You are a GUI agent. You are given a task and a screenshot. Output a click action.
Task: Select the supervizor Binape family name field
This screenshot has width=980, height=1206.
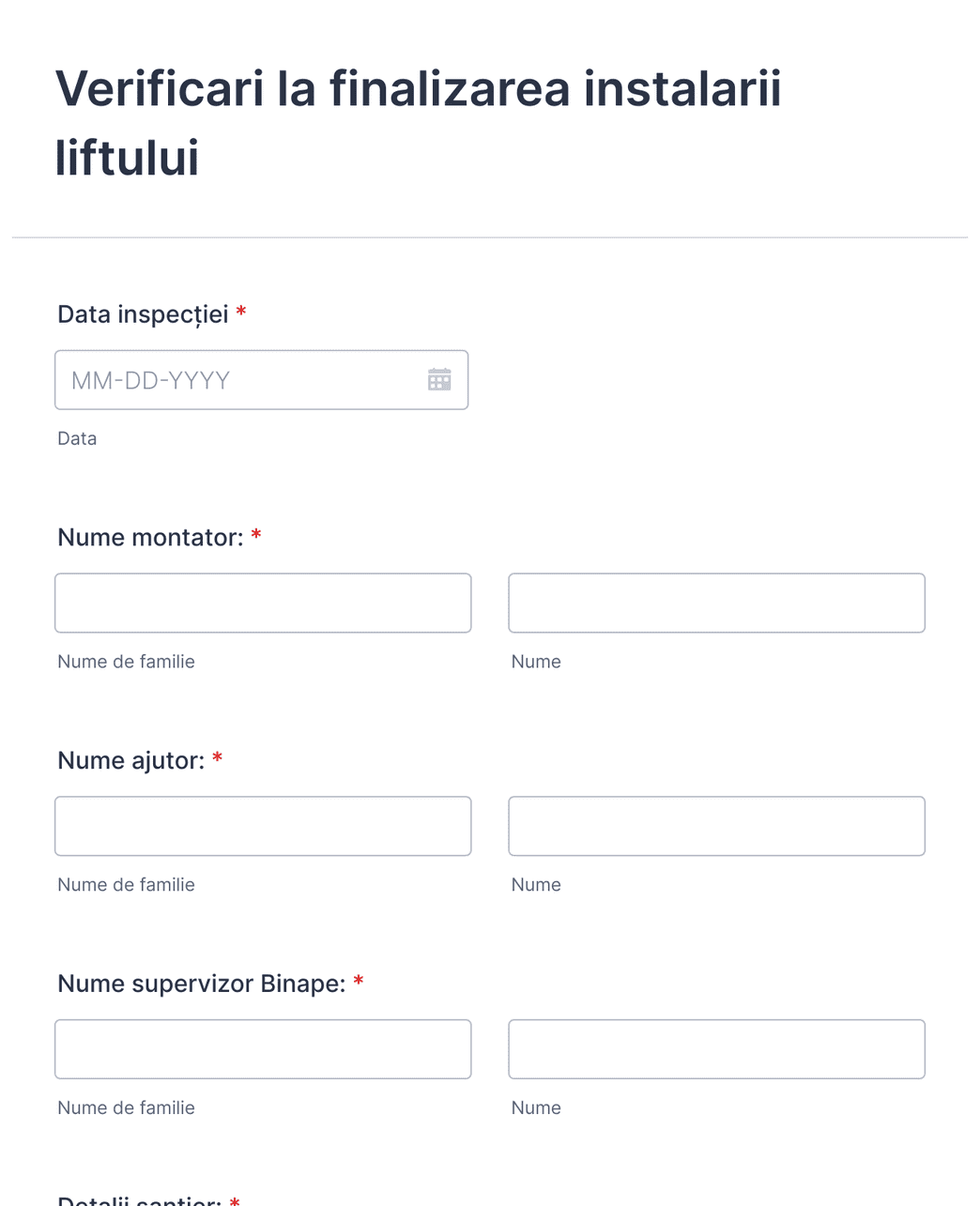(263, 1048)
